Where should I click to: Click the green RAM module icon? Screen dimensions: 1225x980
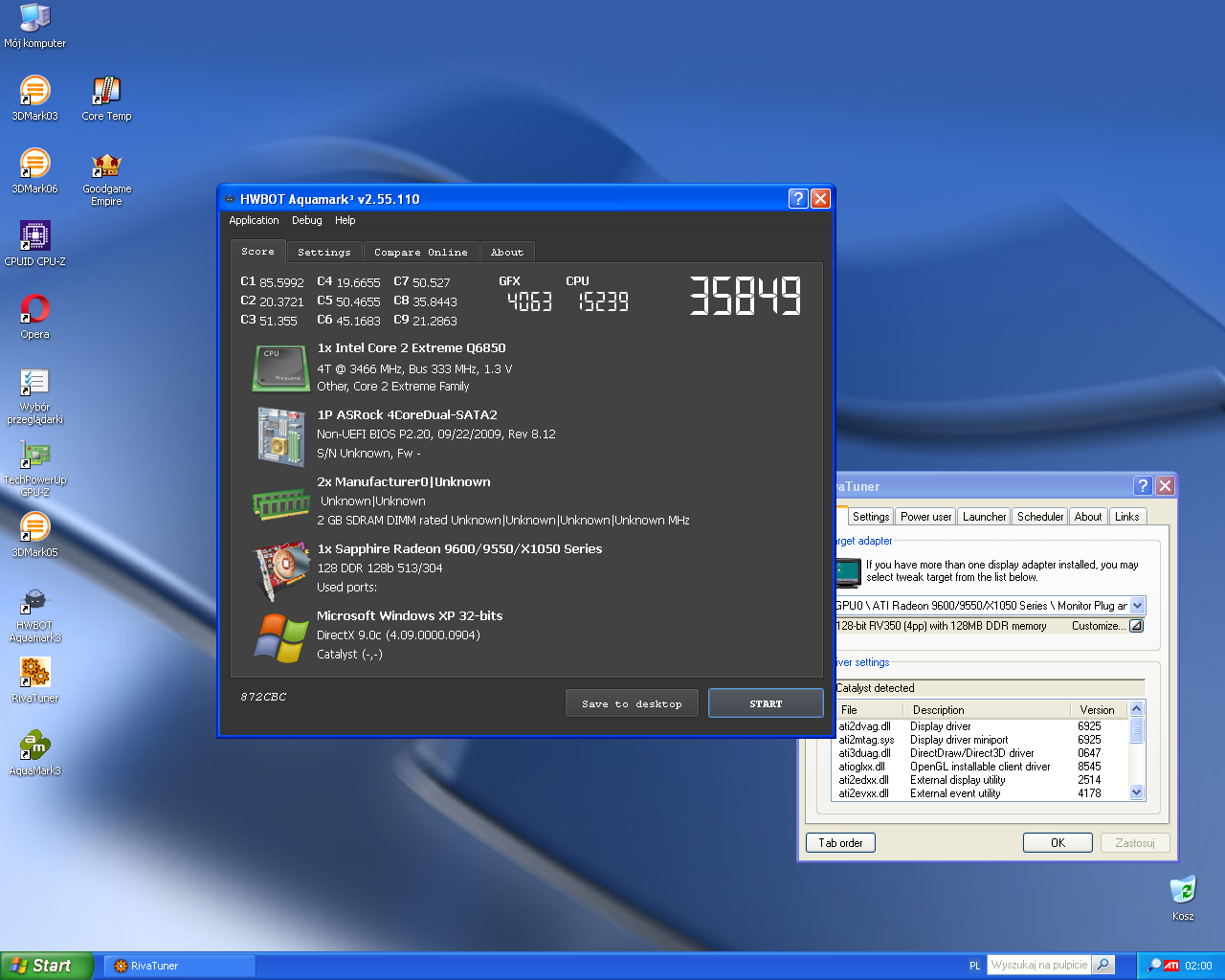click(280, 503)
